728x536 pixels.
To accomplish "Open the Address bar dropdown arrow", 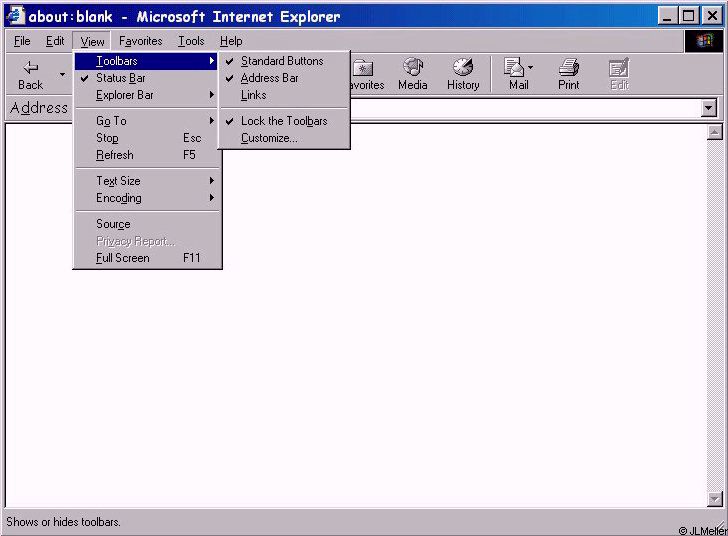I will tap(708, 108).
